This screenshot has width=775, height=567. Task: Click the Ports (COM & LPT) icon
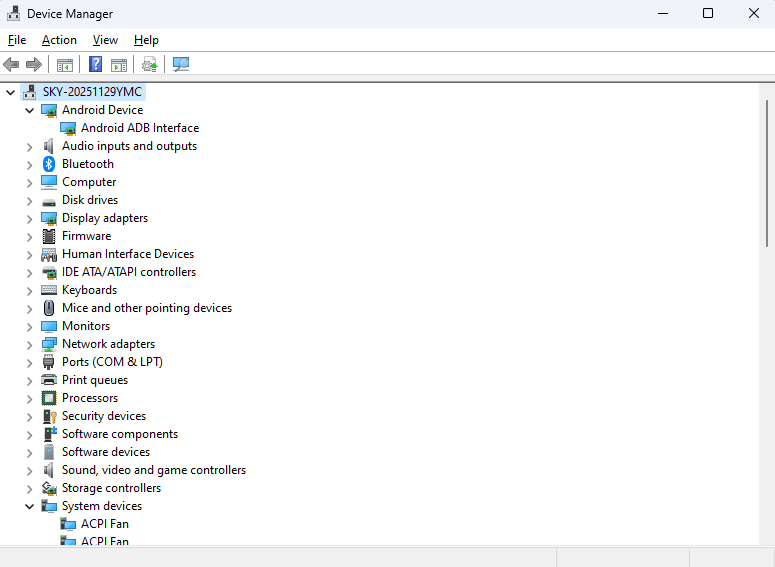(48, 362)
